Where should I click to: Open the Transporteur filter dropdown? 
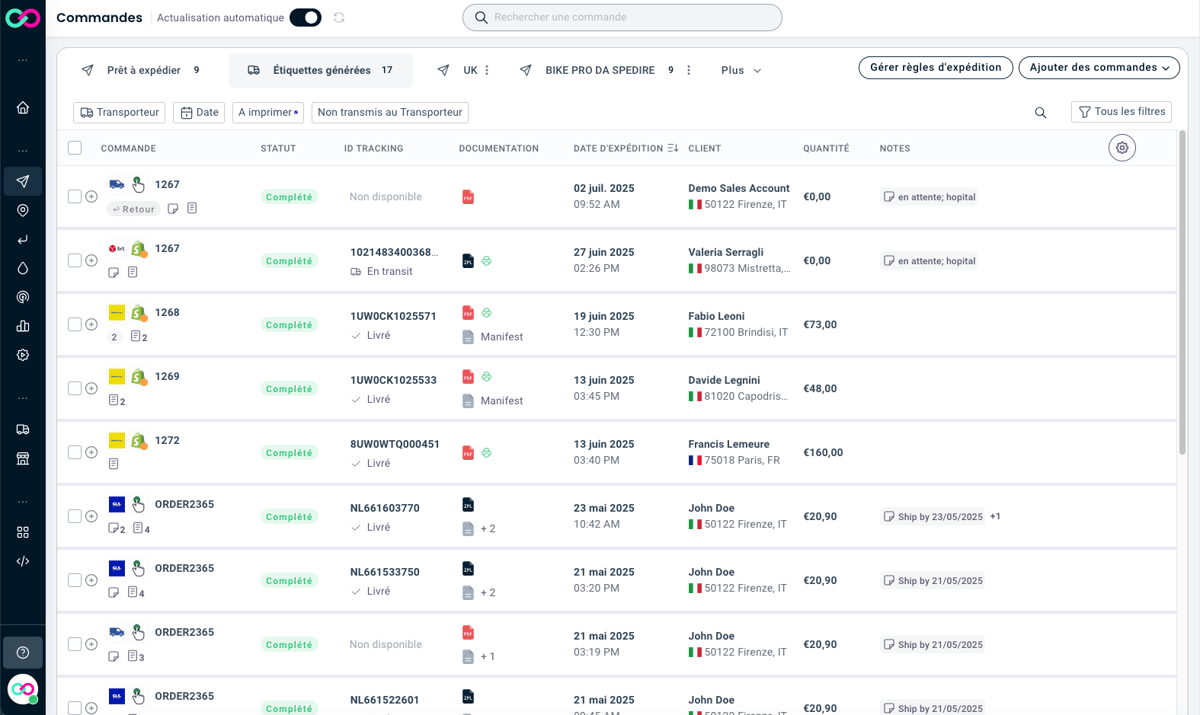(x=119, y=113)
